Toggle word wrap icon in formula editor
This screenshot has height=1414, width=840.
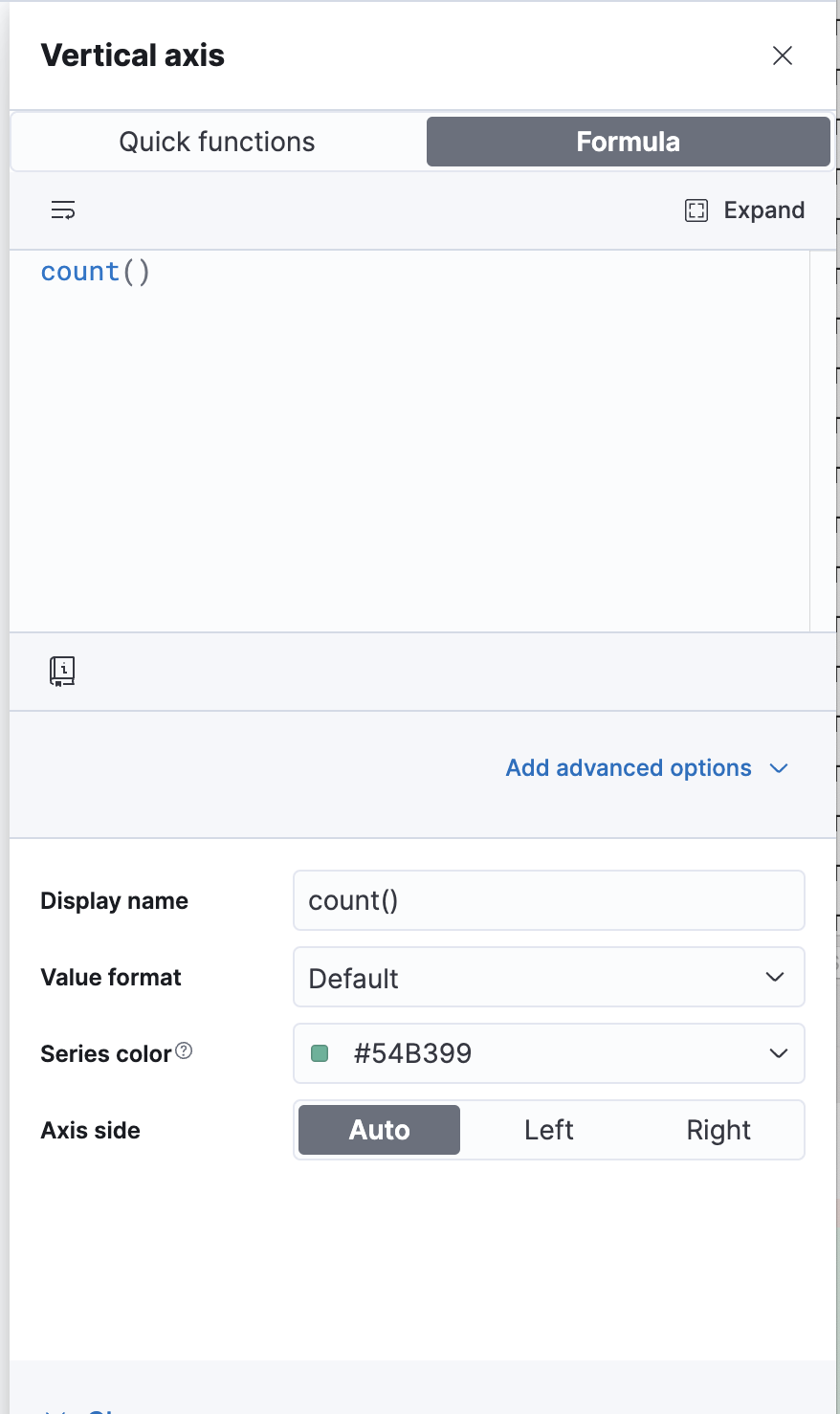[63, 210]
